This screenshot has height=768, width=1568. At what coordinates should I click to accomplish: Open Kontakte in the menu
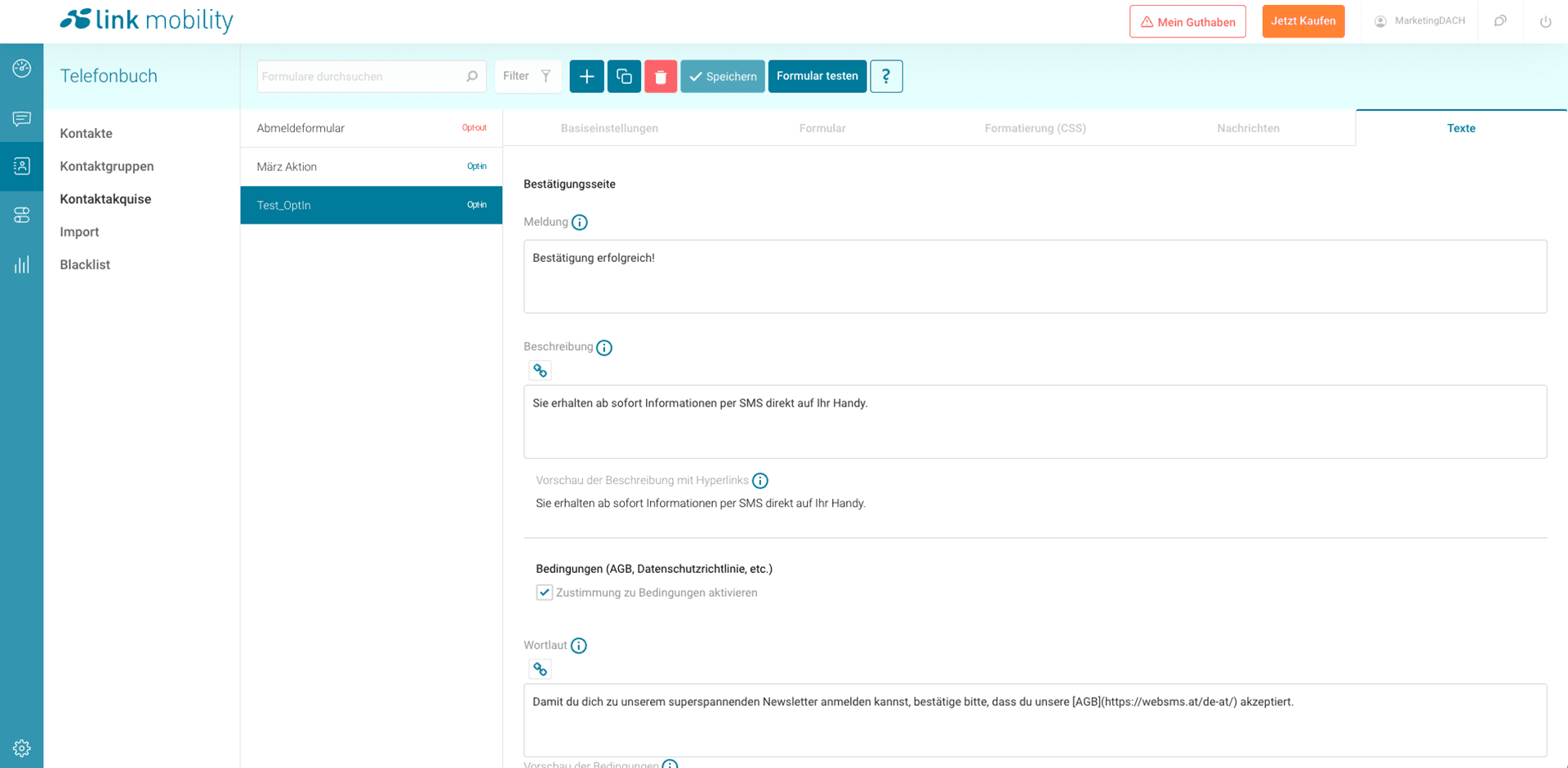coord(86,133)
